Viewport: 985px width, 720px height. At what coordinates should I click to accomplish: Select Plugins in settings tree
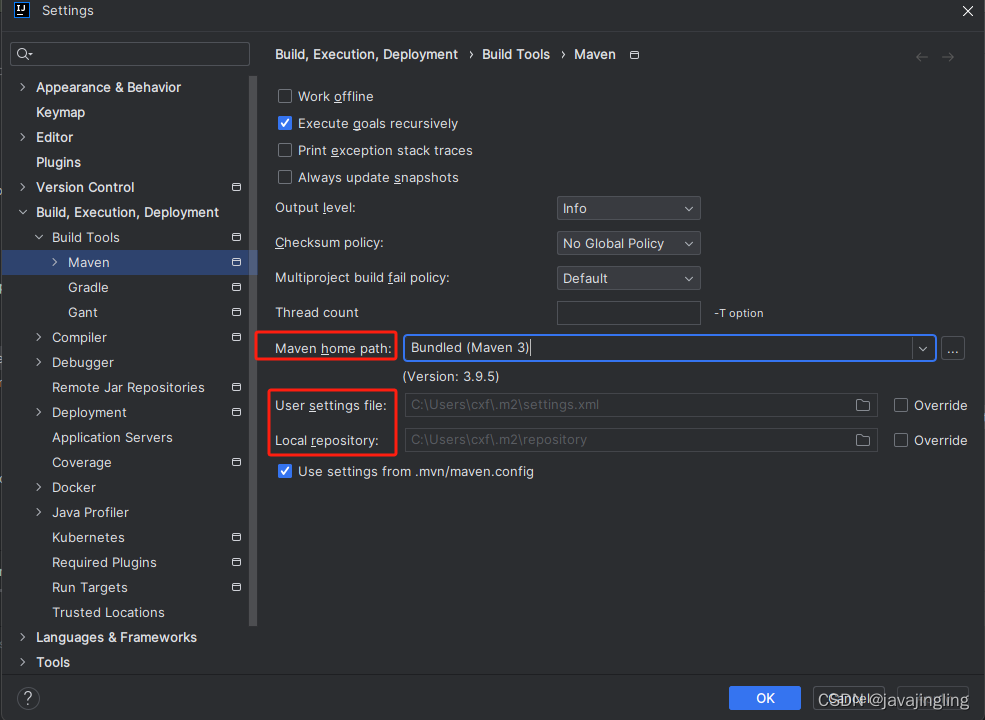tap(58, 162)
